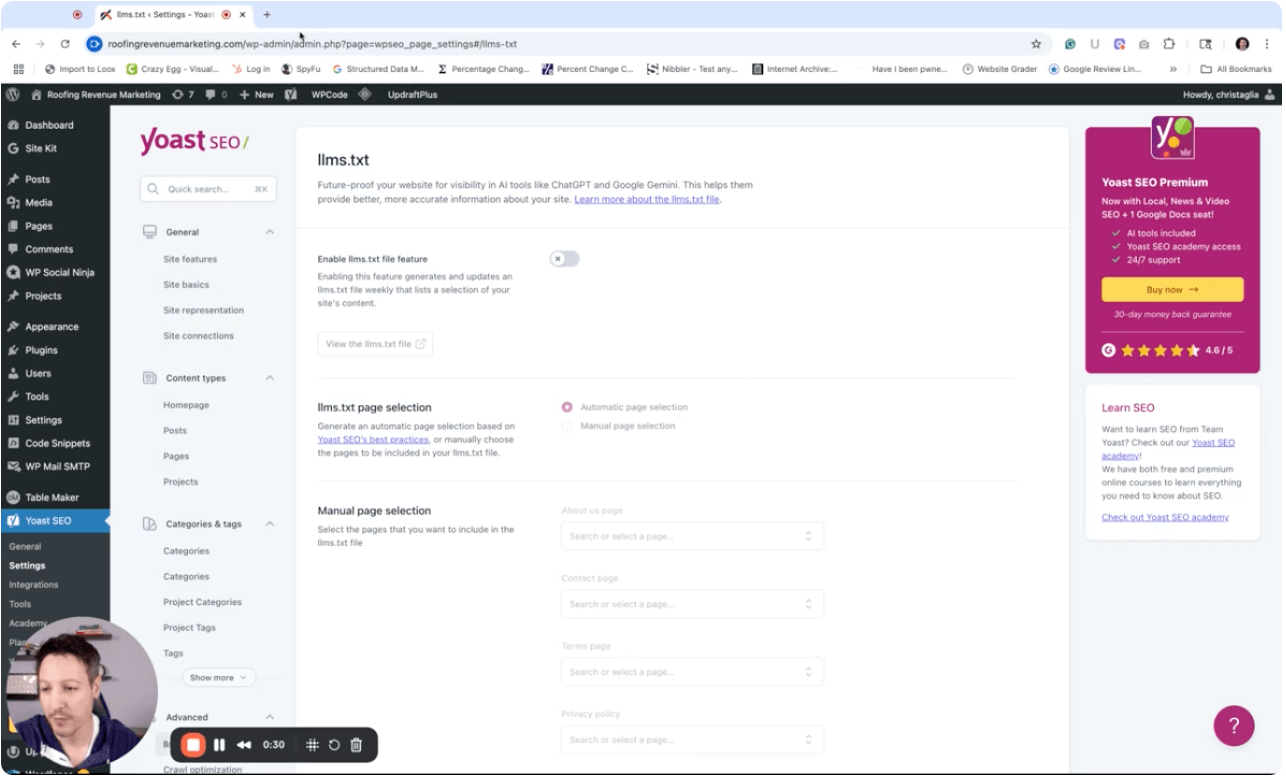The image size is (1286, 777).
Task: Click the Buy now button for Yoast Premium
Action: 1171,289
